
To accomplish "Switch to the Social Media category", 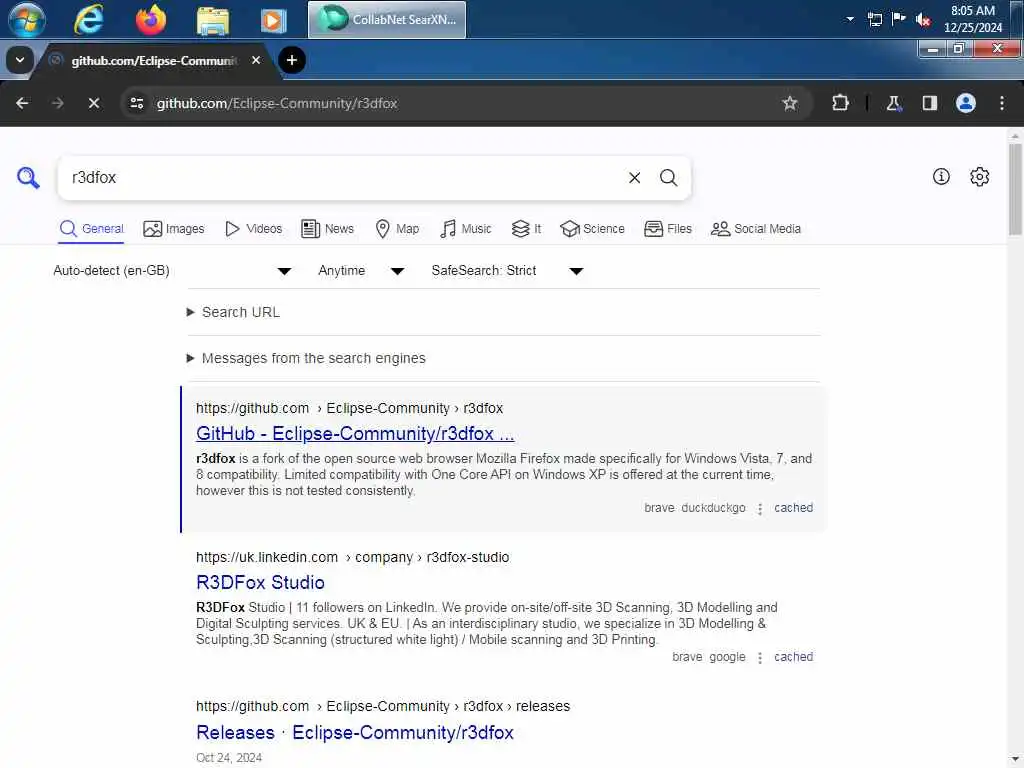I will (756, 229).
